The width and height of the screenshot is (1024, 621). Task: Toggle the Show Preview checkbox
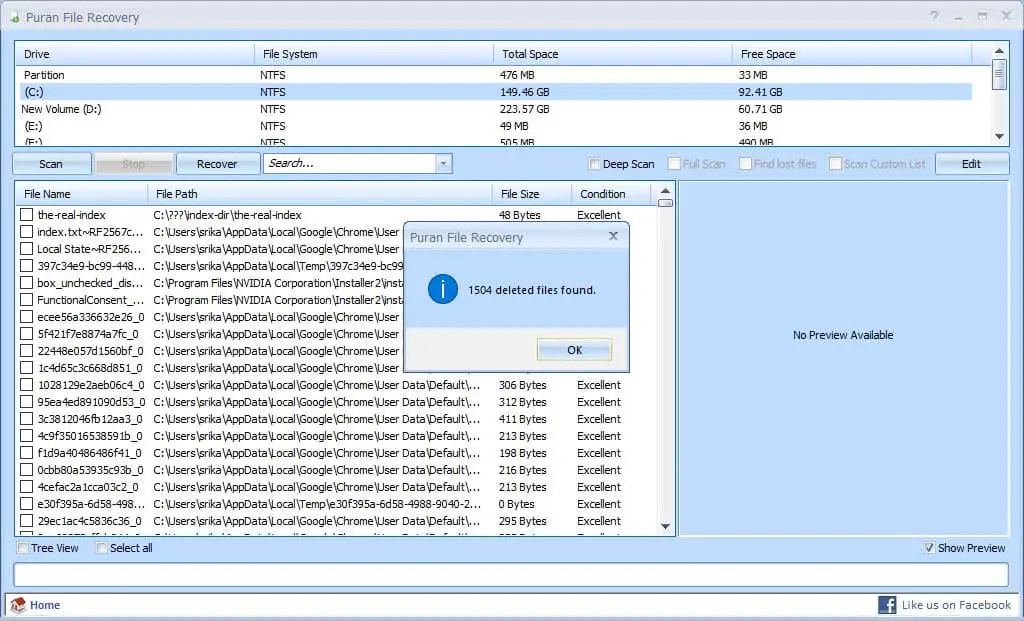pos(930,548)
